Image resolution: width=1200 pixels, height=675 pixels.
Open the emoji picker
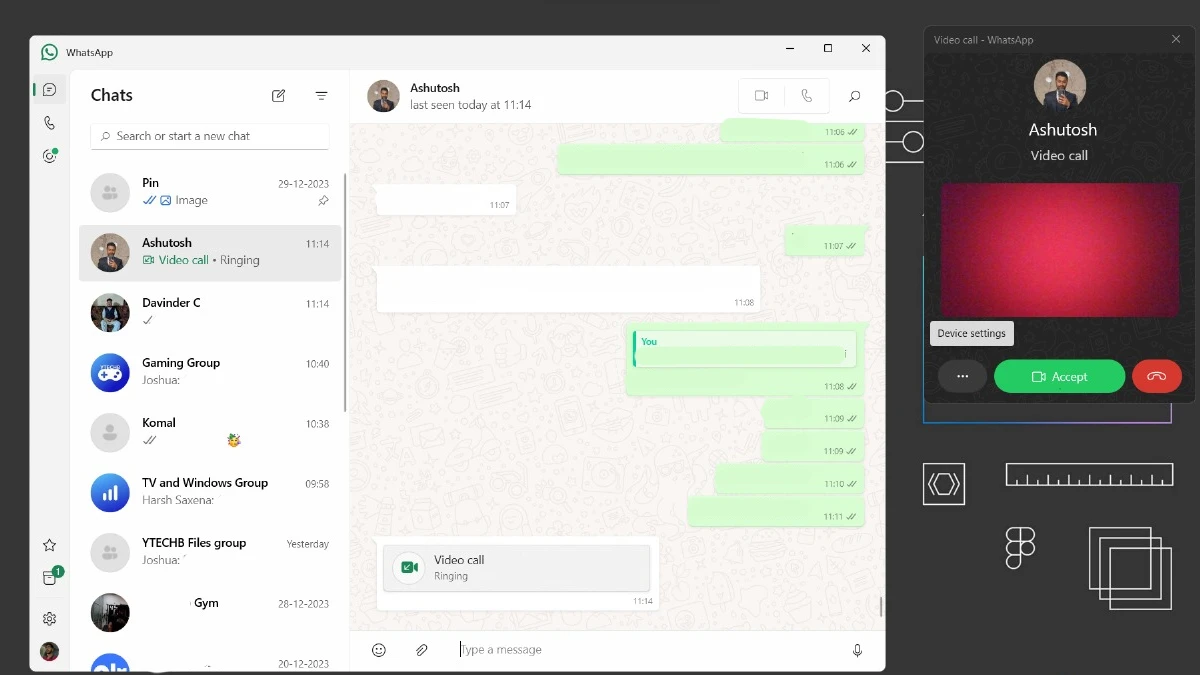[379, 650]
